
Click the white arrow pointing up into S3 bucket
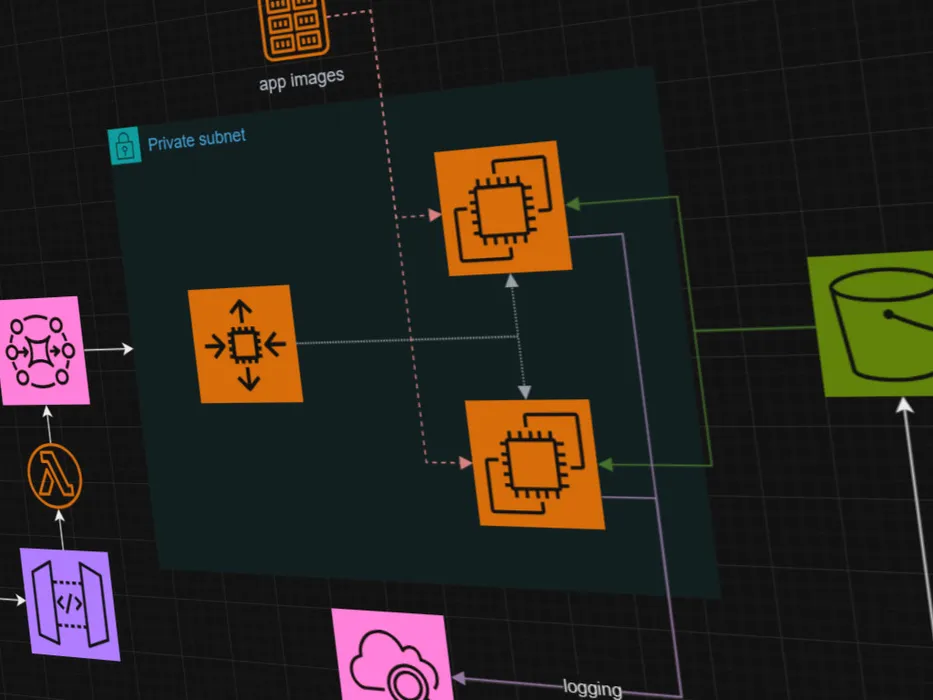[904, 407]
